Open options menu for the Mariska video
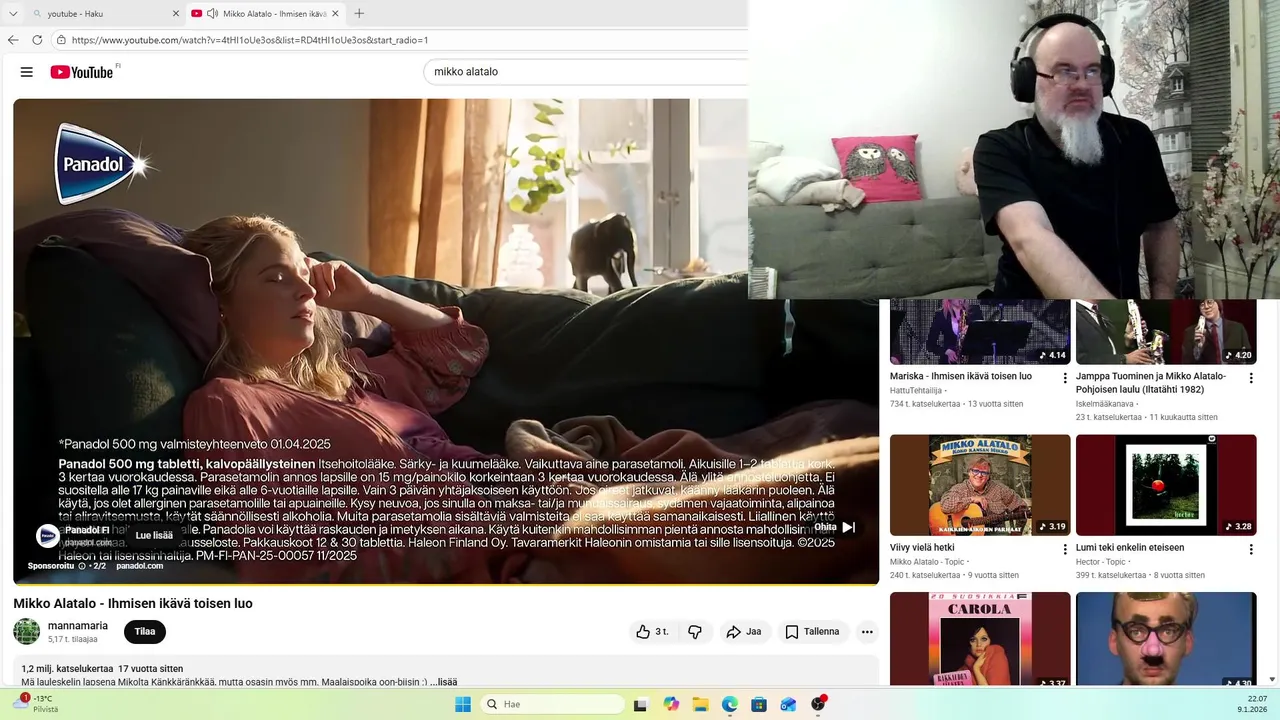The width and height of the screenshot is (1280, 720). pos(1065,378)
